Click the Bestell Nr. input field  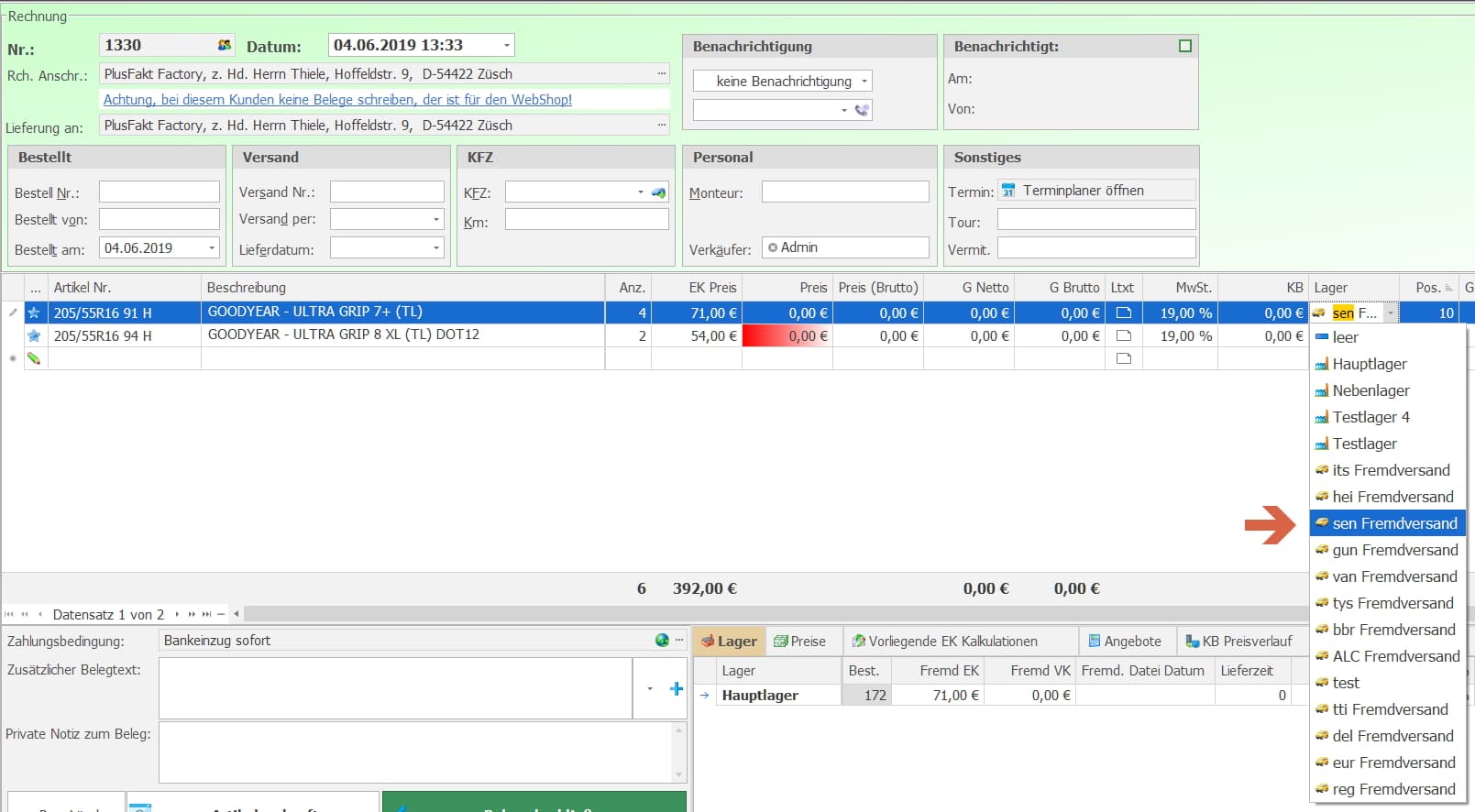(160, 192)
